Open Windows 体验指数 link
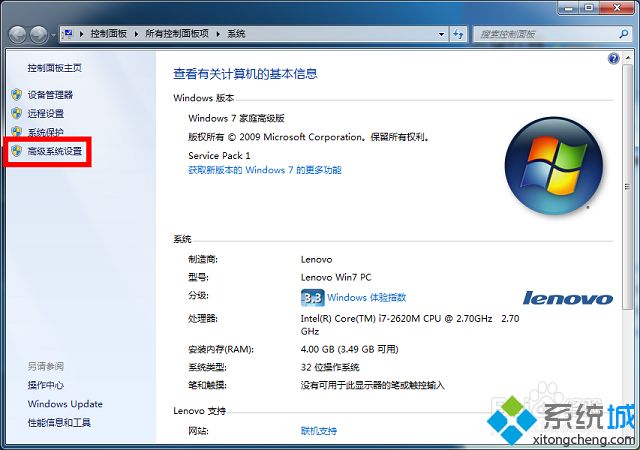 (367, 297)
